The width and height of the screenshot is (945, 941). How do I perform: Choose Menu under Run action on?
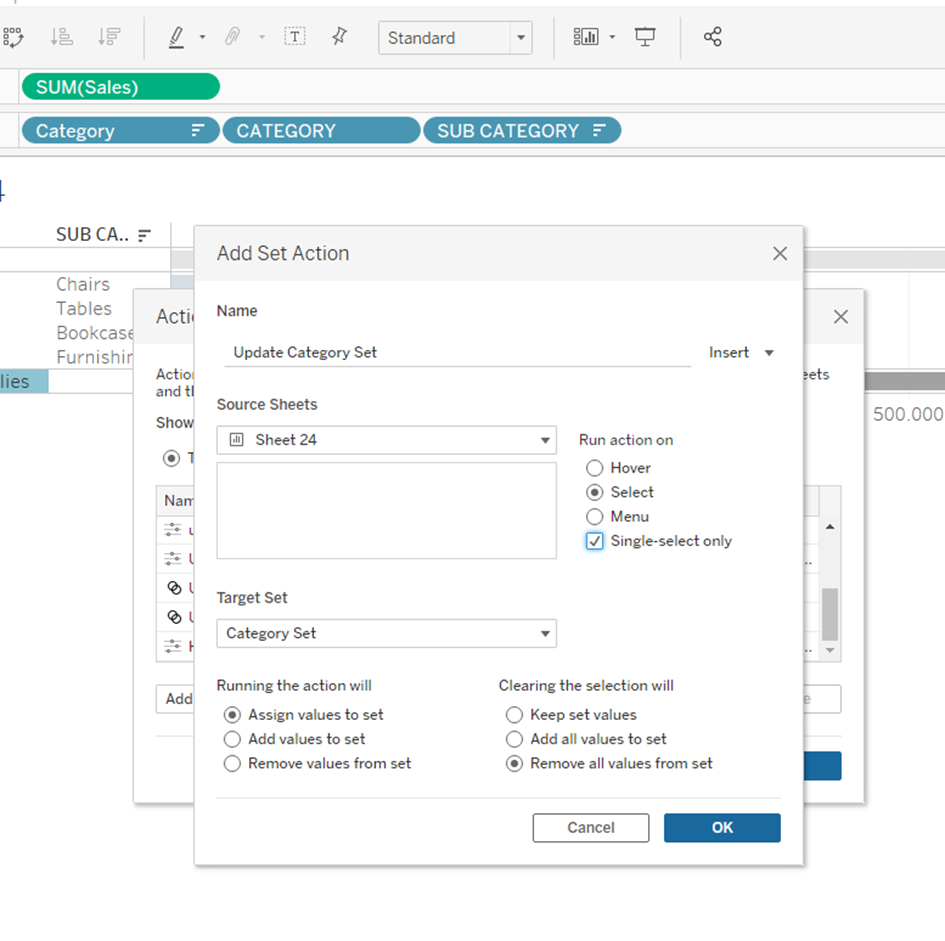tap(595, 517)
